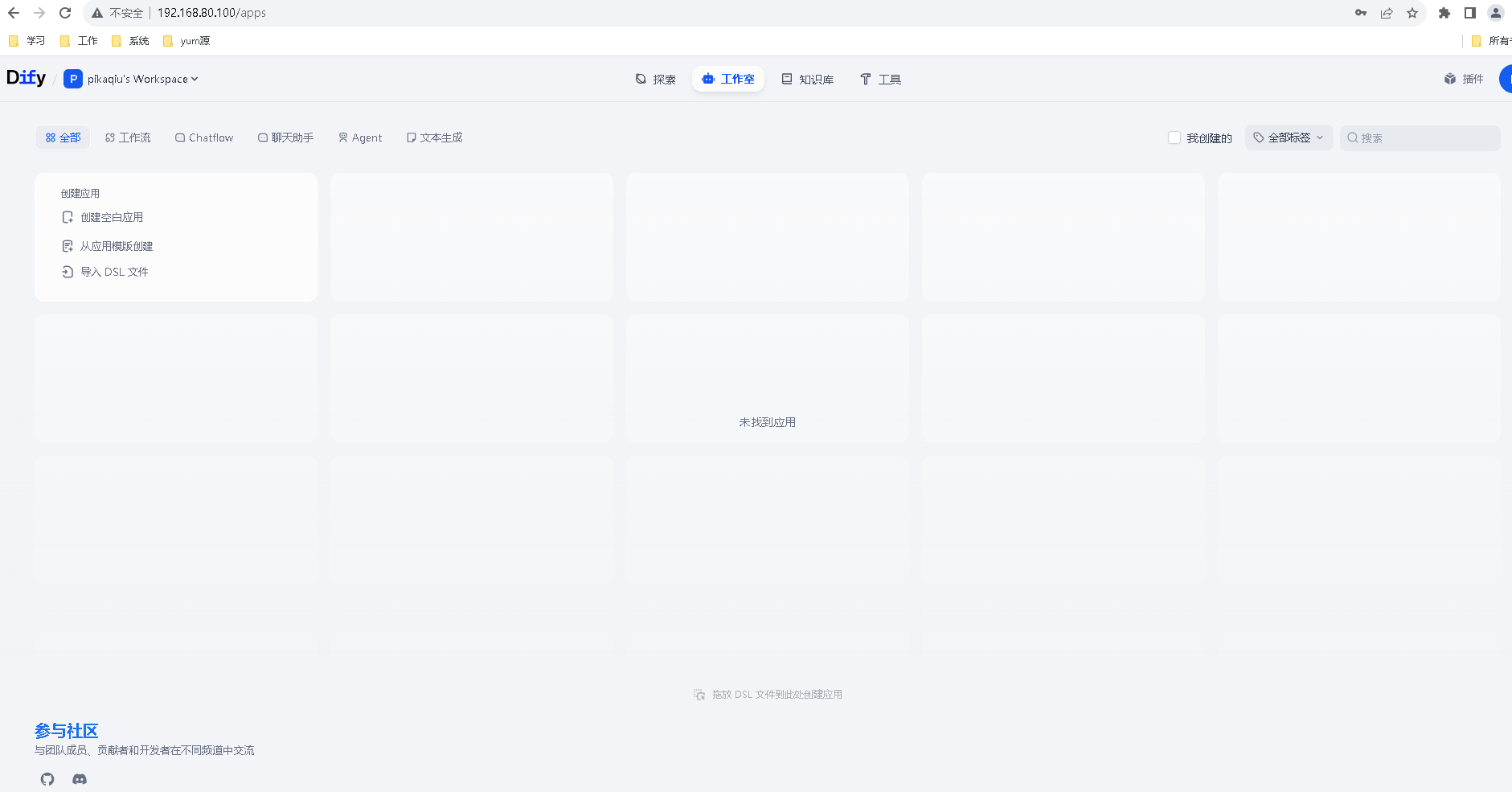Open the GitHub community link icon
The image size is (1512, 792).
coord(47,779)
